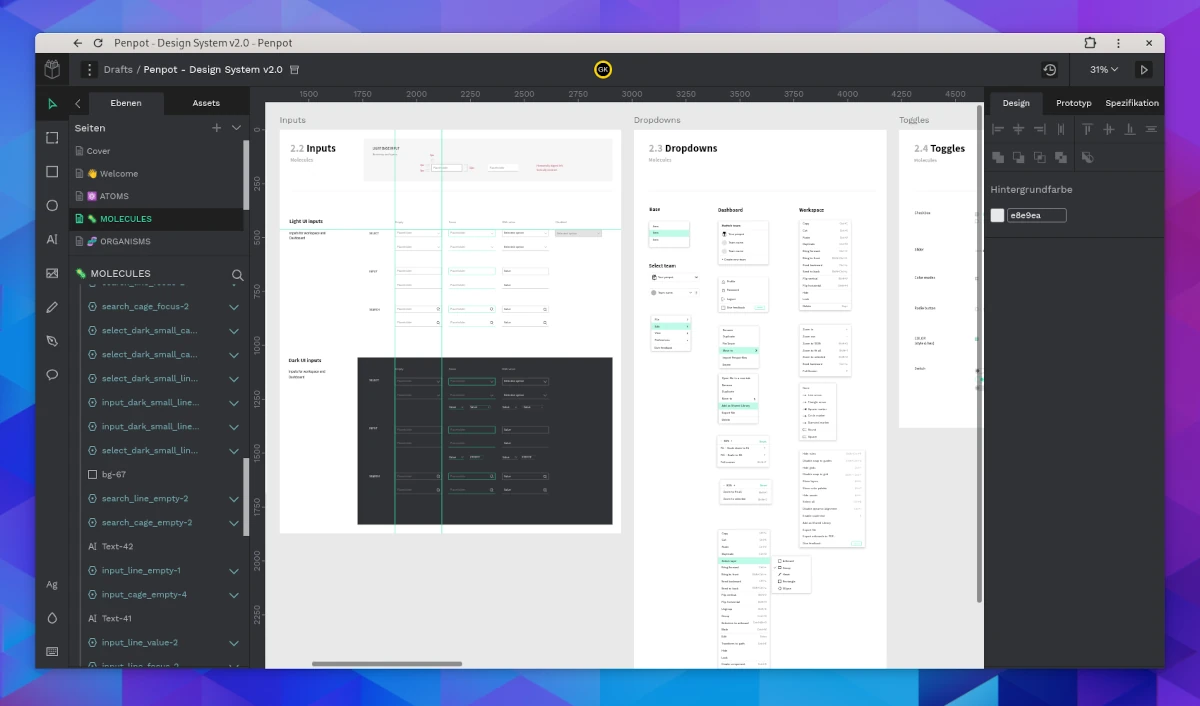This screenshot has width=1200, height=706.
Task: Expand search_cage_focus-2 layer
Action: pyautogui.click(x=234, y=306)
